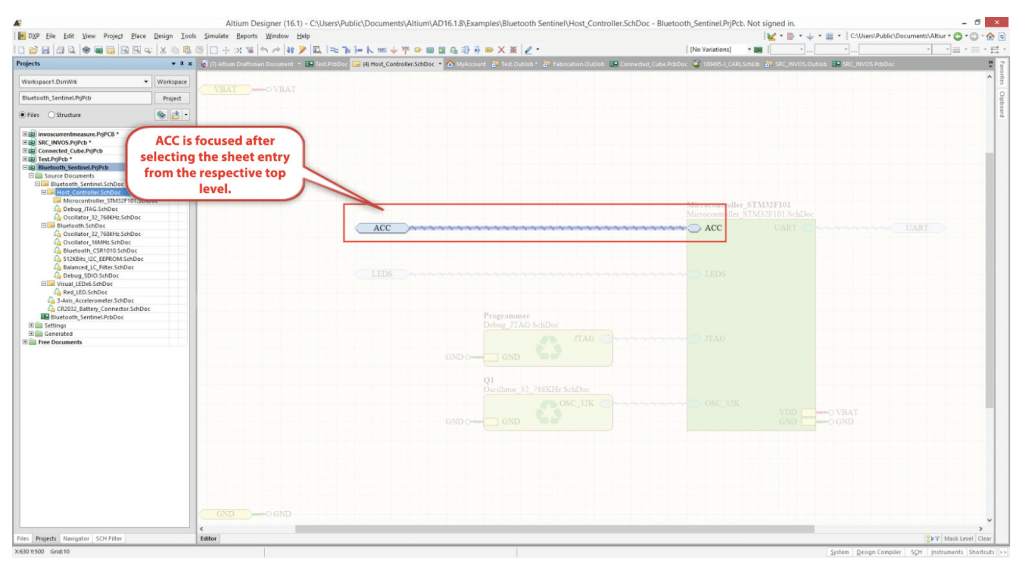The height and width of the screenshot is (562, 1023).
Task: Open the address path dropdown arrow
Action: (949, 37)
